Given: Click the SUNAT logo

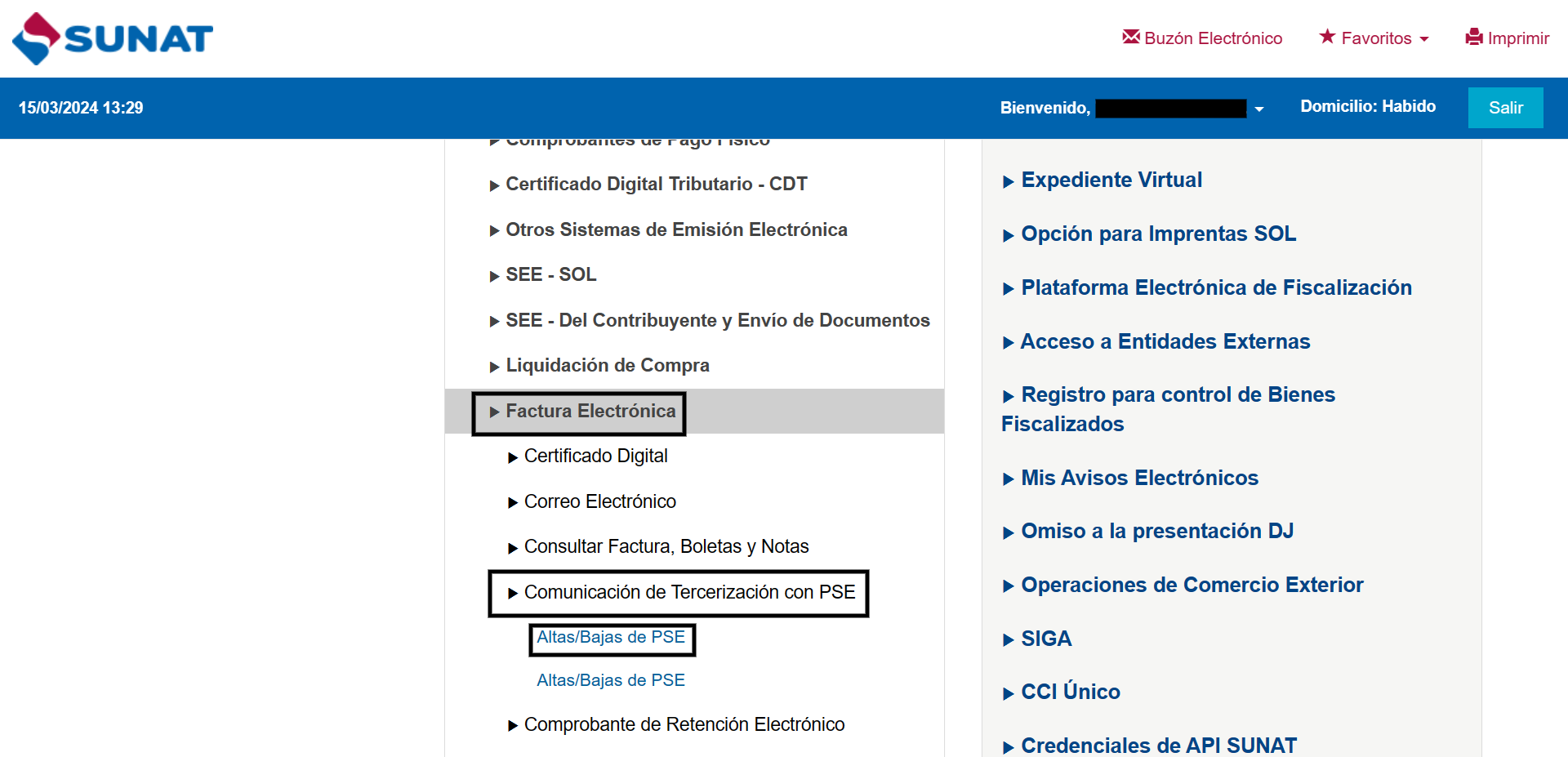Looking at the screenshot, I should (x=113, y=38).
